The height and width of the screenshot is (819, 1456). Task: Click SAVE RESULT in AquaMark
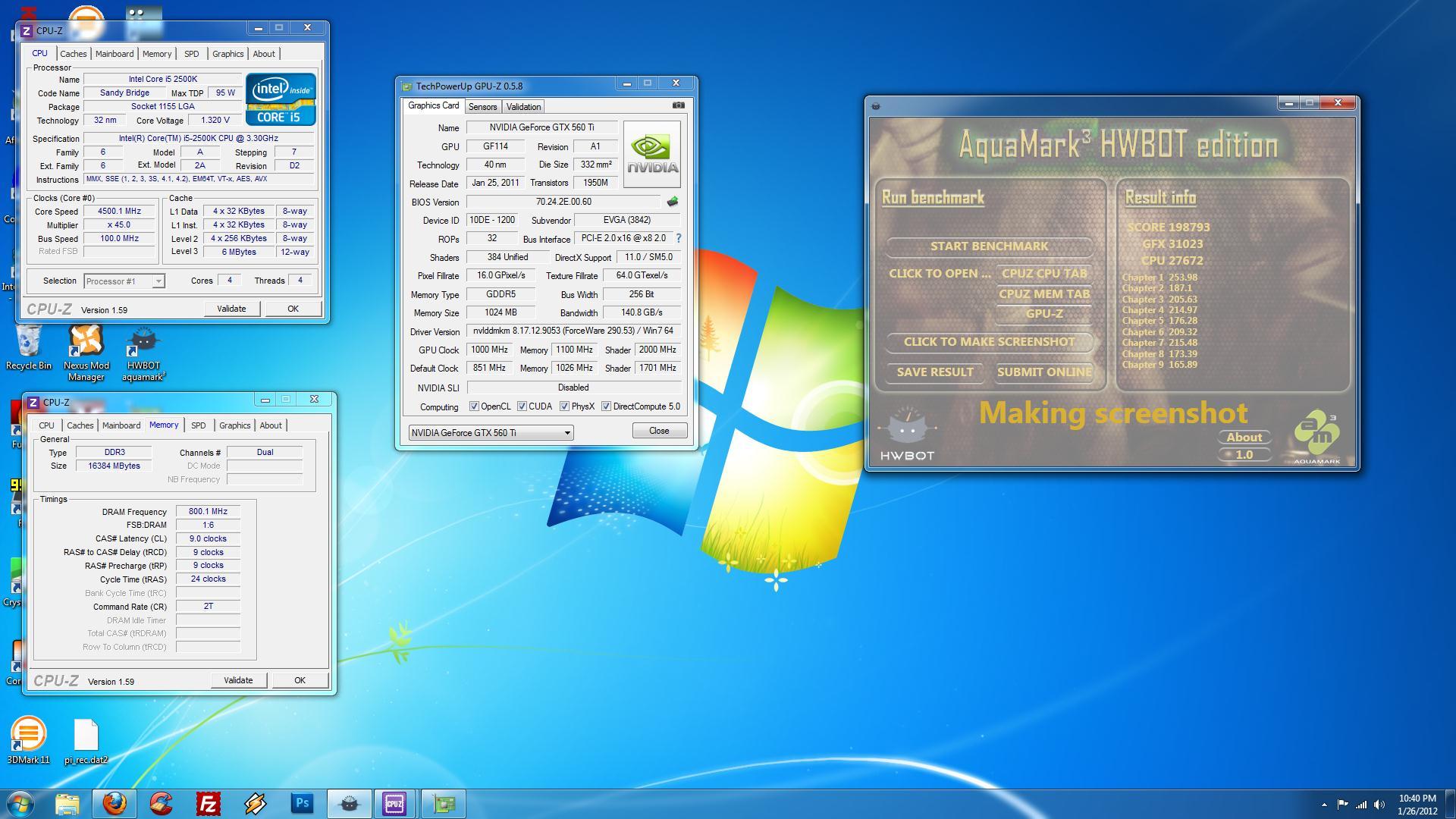[935, 372]
